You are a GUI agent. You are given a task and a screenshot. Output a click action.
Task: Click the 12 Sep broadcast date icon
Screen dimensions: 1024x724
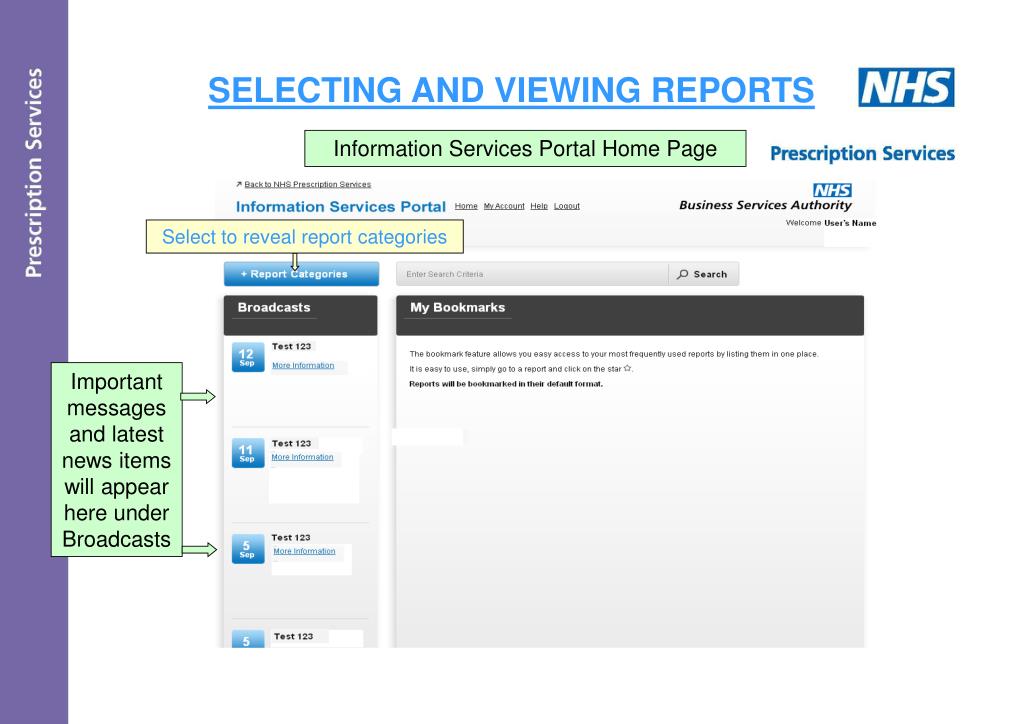click(248, 357)
